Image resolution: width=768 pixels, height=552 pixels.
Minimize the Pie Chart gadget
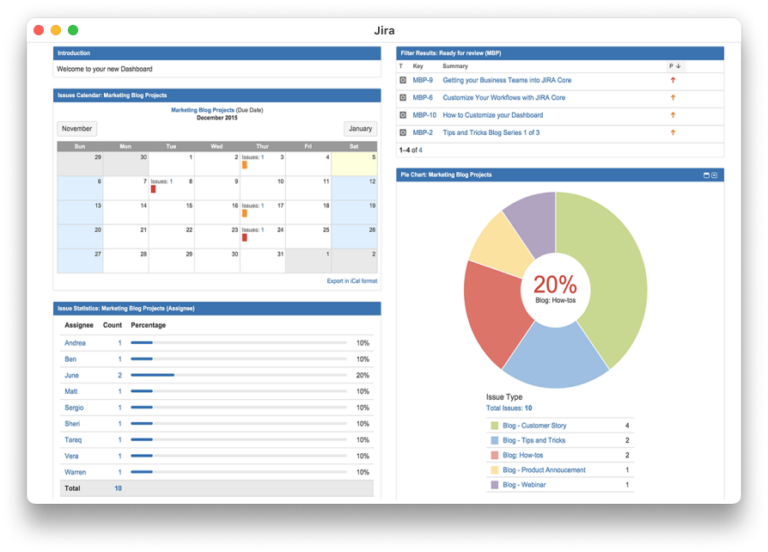(706, 175)
